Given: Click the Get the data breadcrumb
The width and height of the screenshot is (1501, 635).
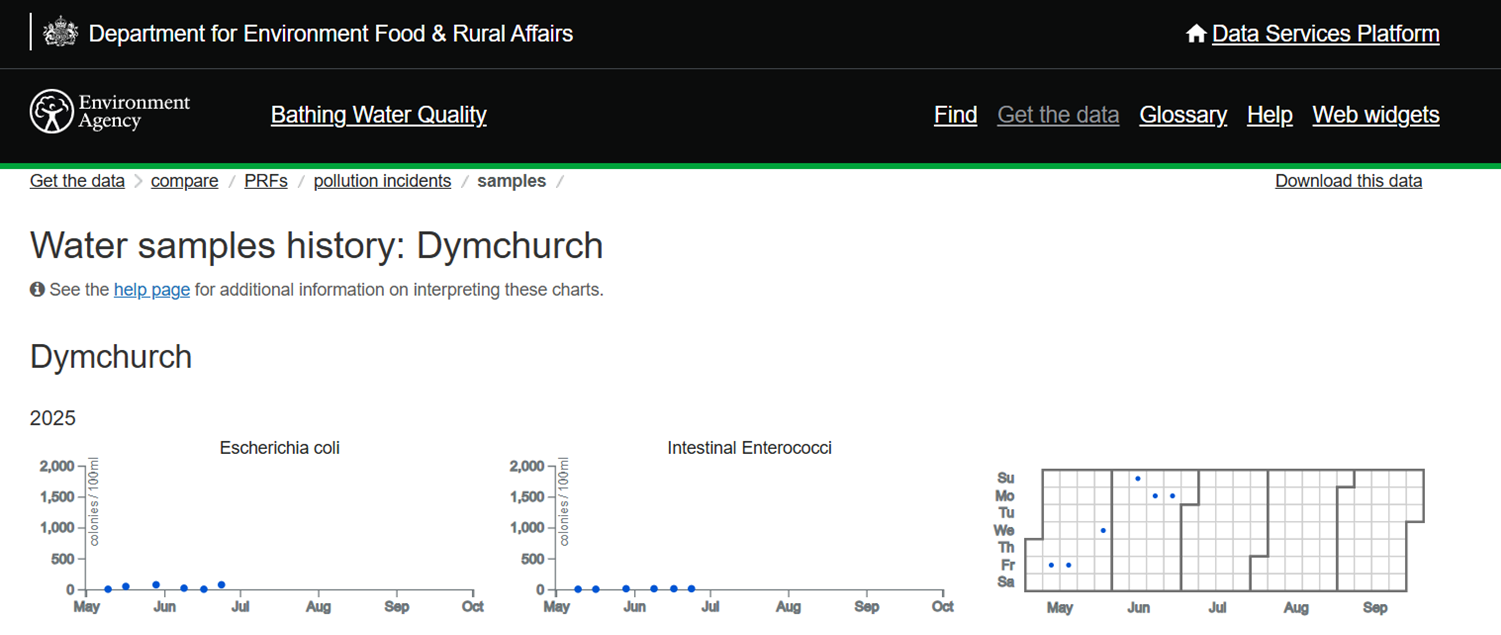Looking at the screenshot, I should coord(77,181).
